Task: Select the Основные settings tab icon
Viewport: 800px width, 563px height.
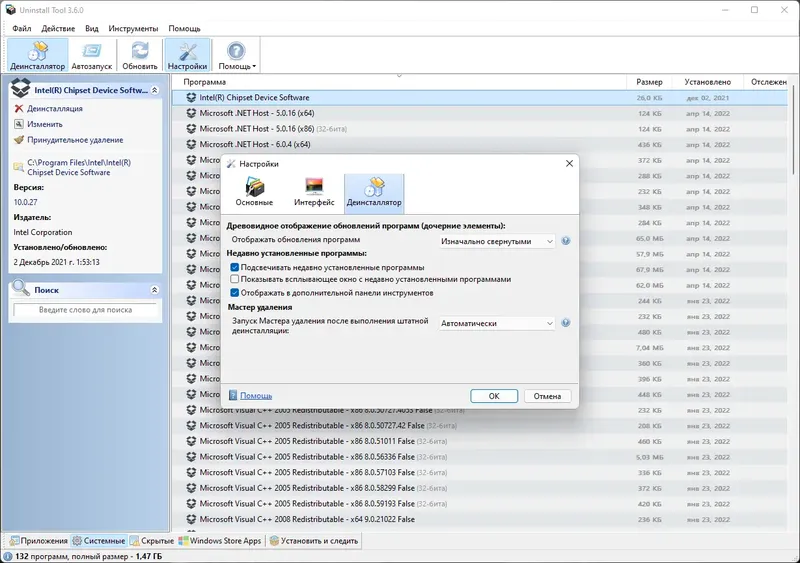Action: pyautogui.click(x=254, y=191)
